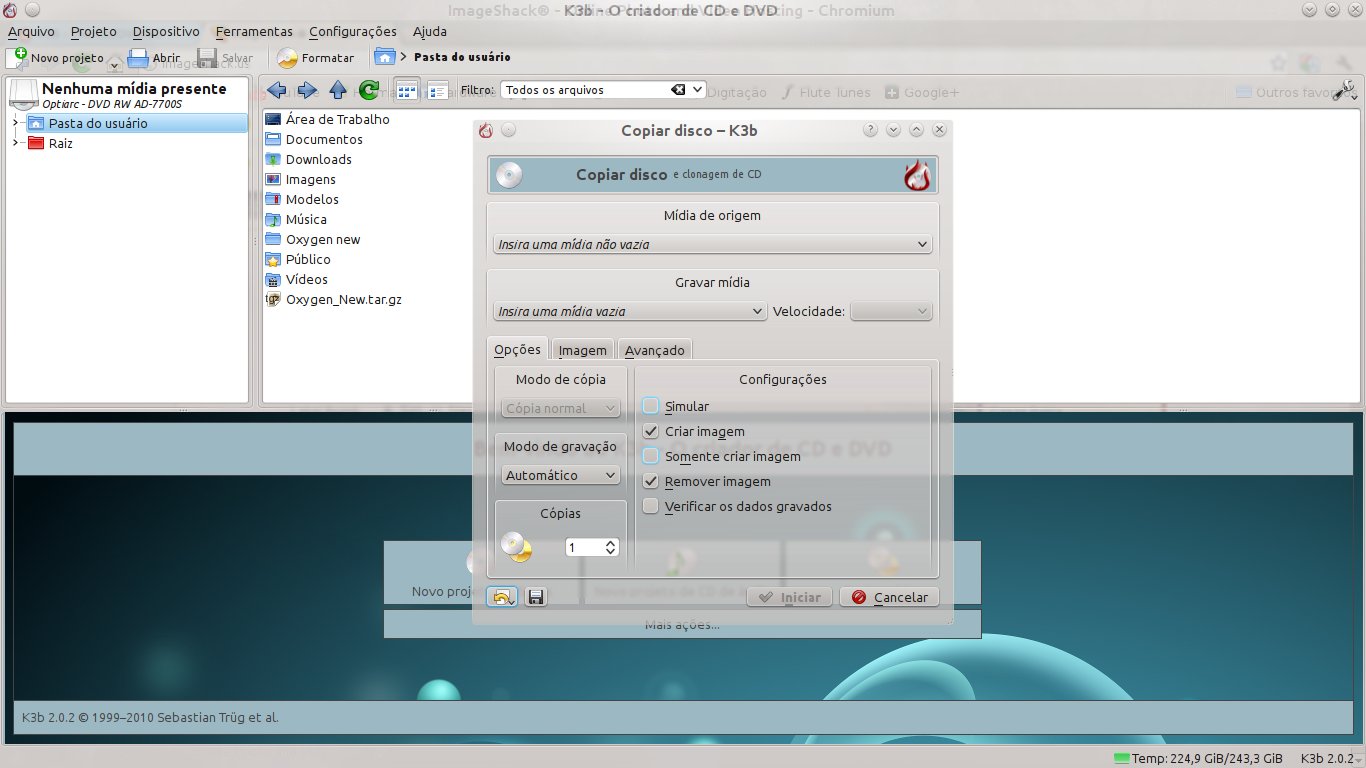Select Área de Trabalho folder
The height and width of the screenshot is (768, 1366).
point(328,119)
